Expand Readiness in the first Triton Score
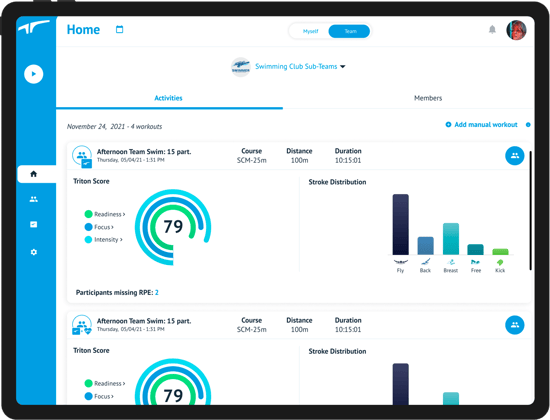Viewport: 550px width, 420px height. coord(109,214)
